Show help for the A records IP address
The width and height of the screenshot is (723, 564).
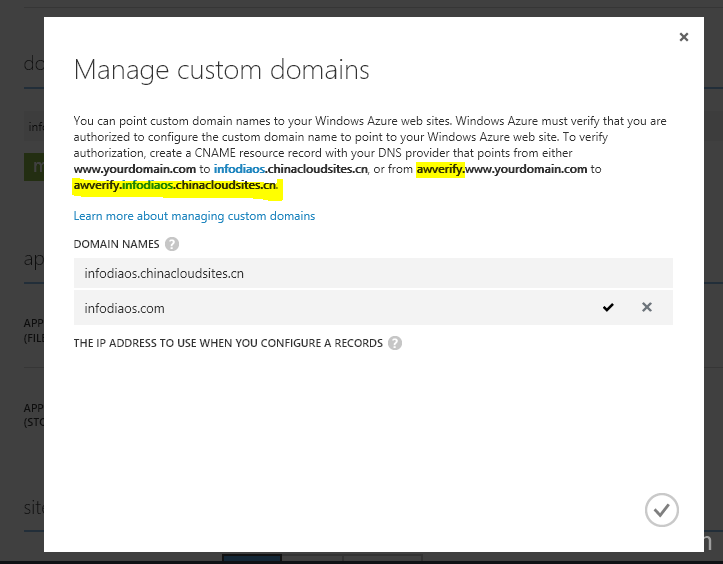coord(395,343)
